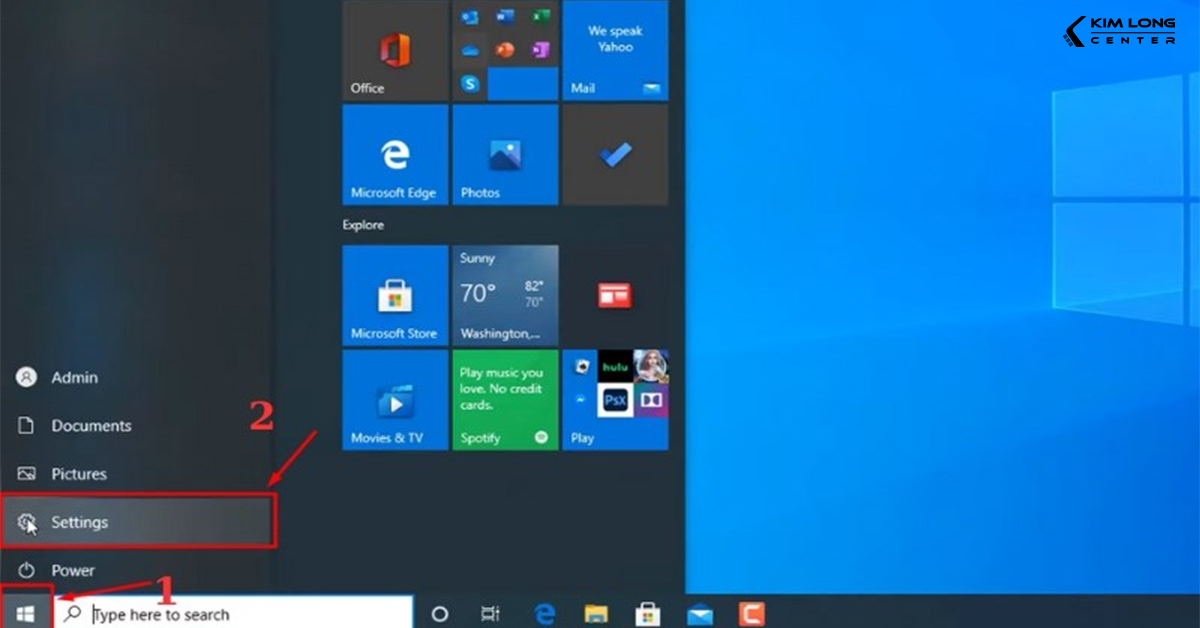Open the Weather tile showing Washington
The width and height of the screenshot is (1200, 628).
tap(505, 295)
